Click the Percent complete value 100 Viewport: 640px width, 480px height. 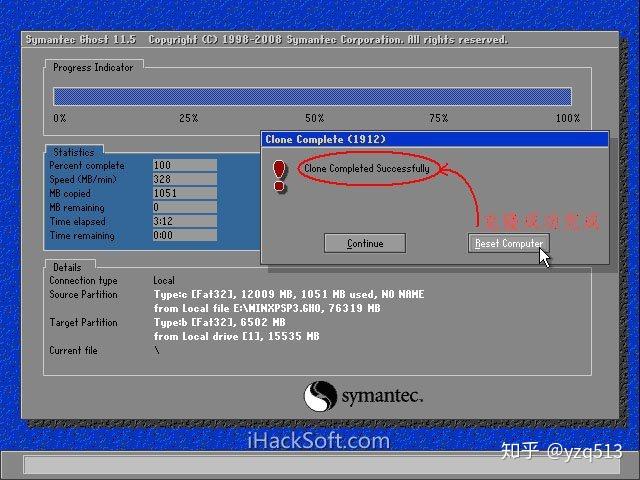click(185, 165)
